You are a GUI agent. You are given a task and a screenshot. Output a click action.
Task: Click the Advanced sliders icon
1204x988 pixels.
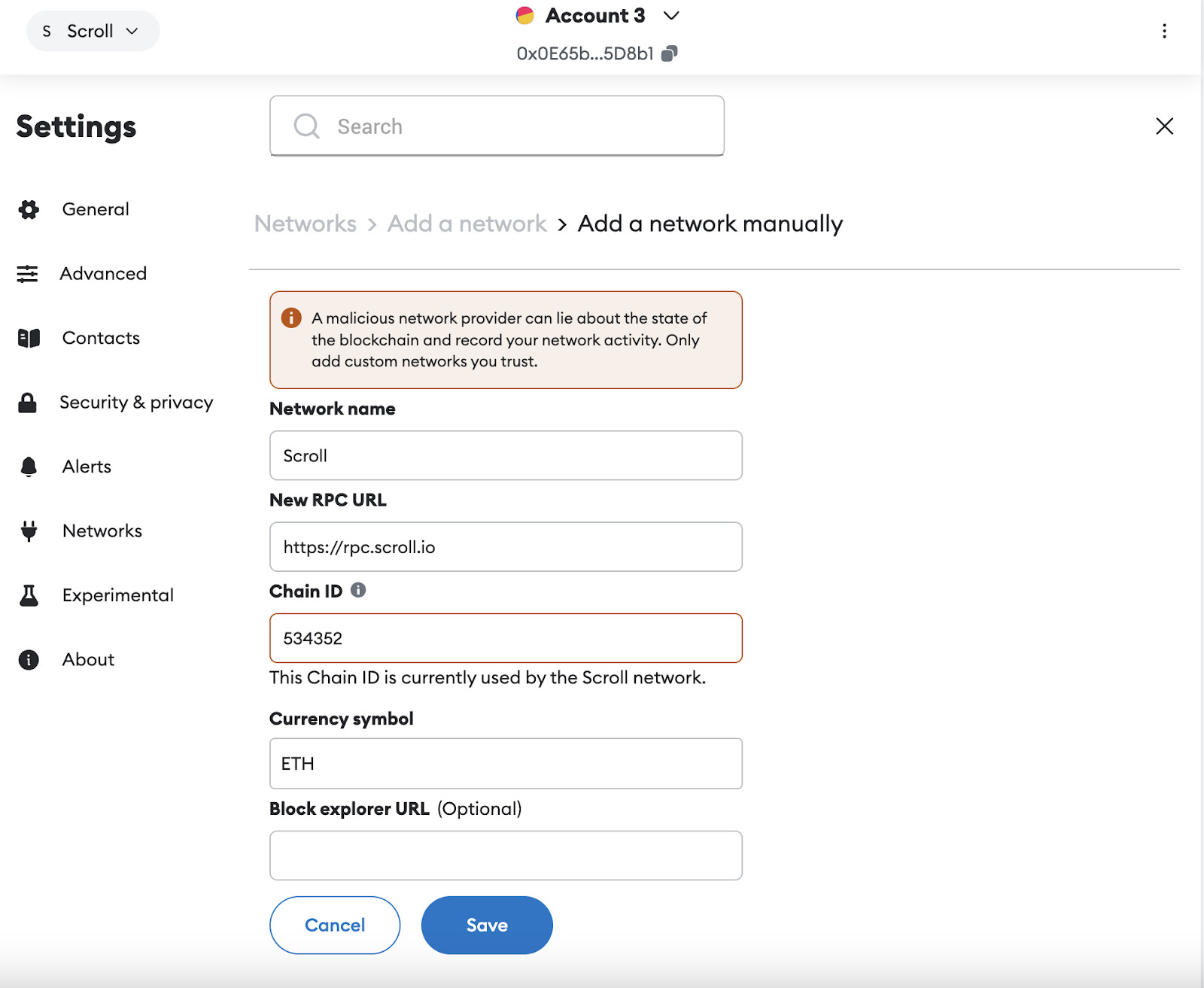[28, 274]
